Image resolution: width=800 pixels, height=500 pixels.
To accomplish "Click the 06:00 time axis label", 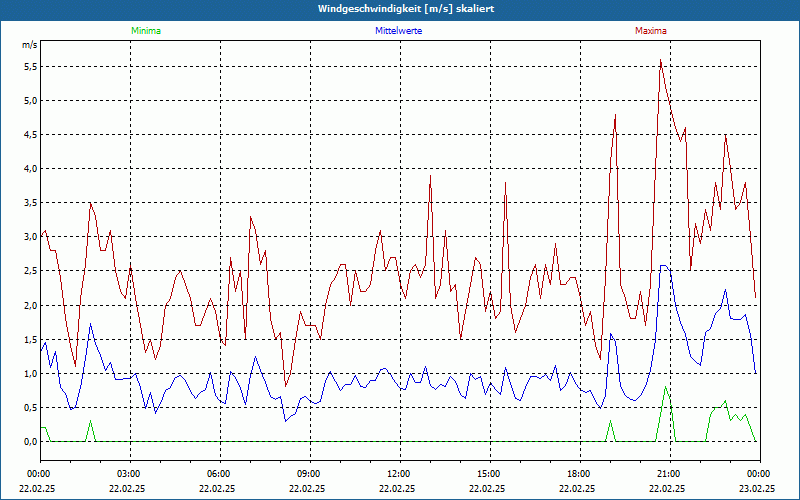I will pyautogui.click(x=220, y=474).
